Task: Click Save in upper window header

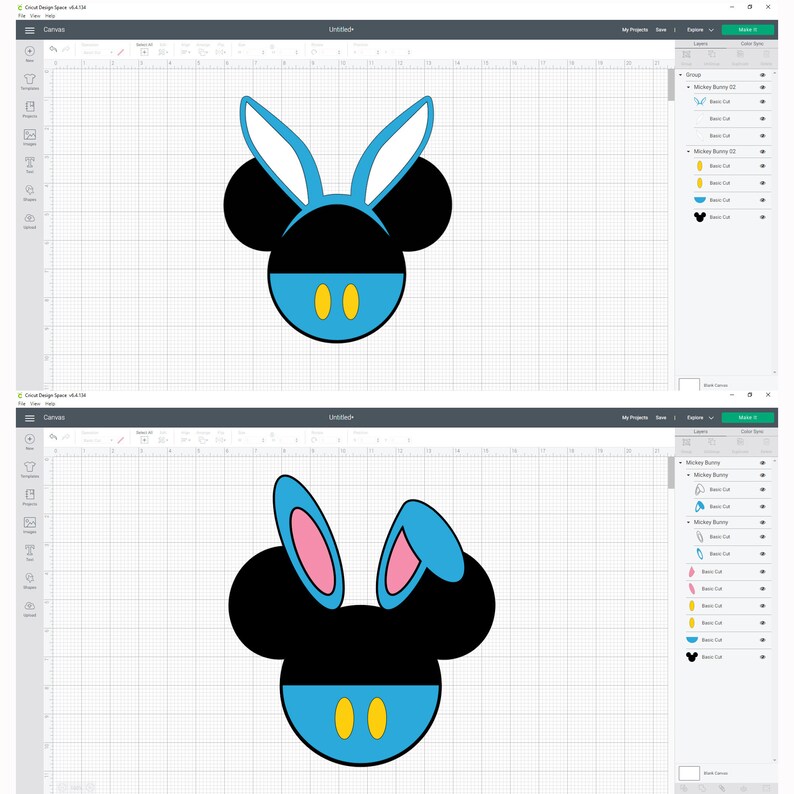Action: (x=661, y=30)
